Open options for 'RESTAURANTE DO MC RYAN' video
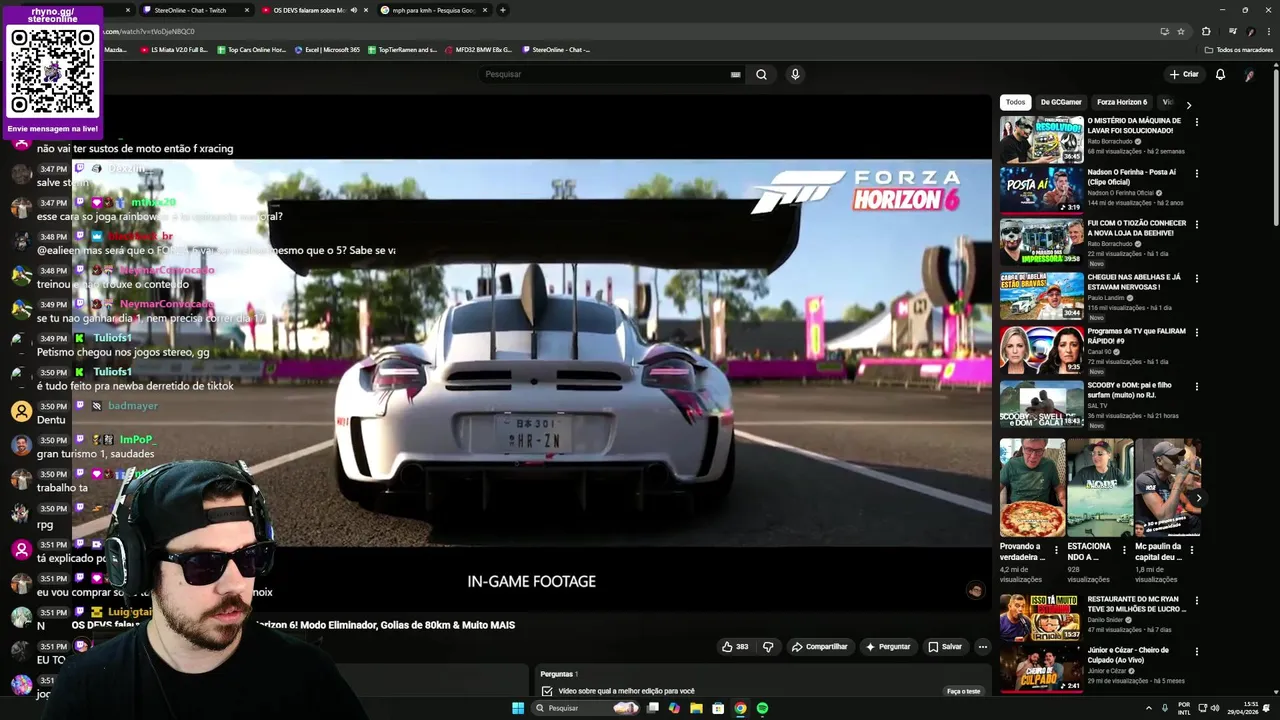1280x720 pixels. [1196, 600]
